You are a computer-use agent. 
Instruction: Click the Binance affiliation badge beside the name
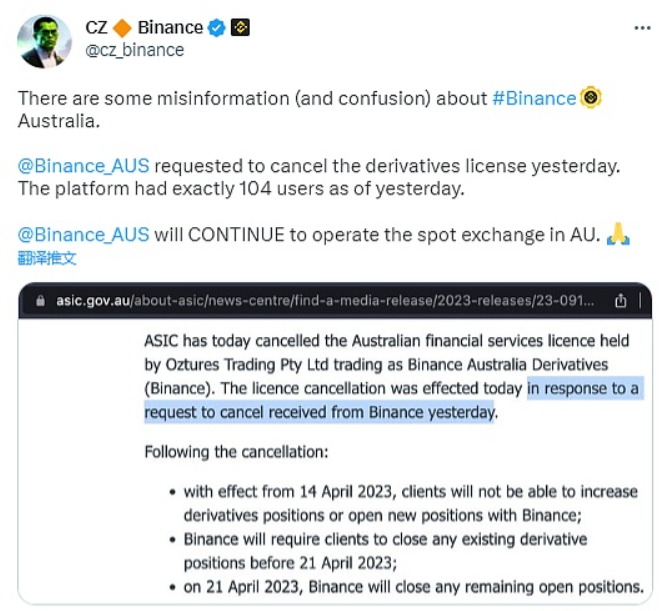coord(240,27)
